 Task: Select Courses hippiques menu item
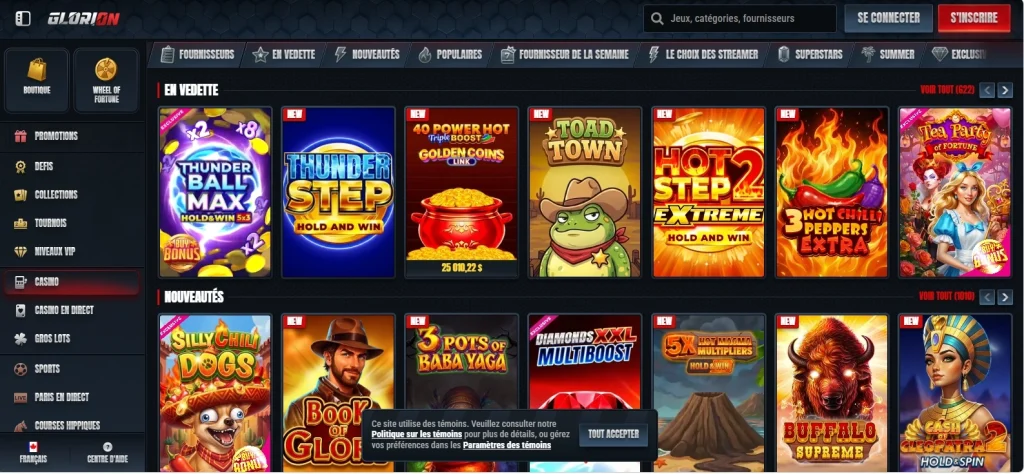click(x=72, y=426)
